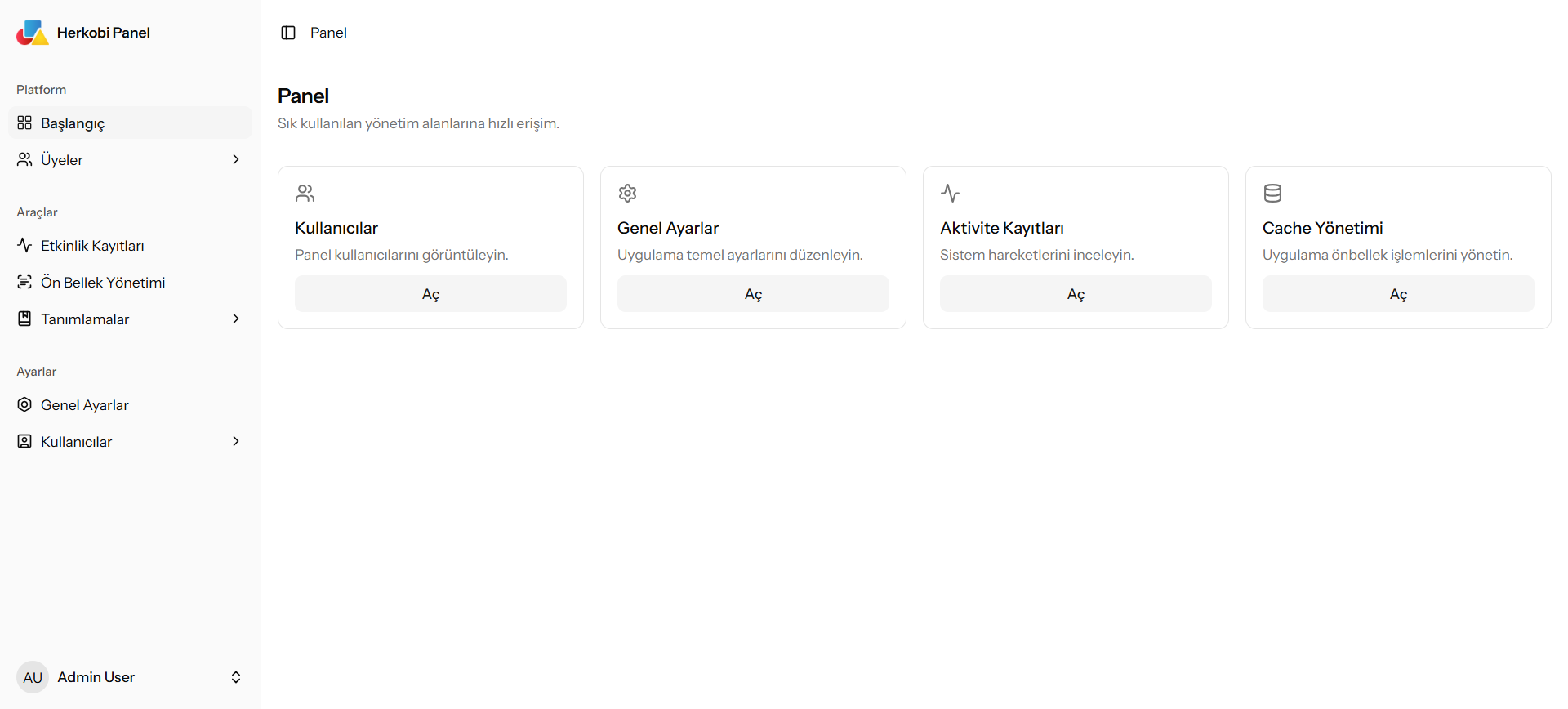Screen dimensions: 1568x709
Task: Select Başlangıç in the sidebar
Action: 131,123
